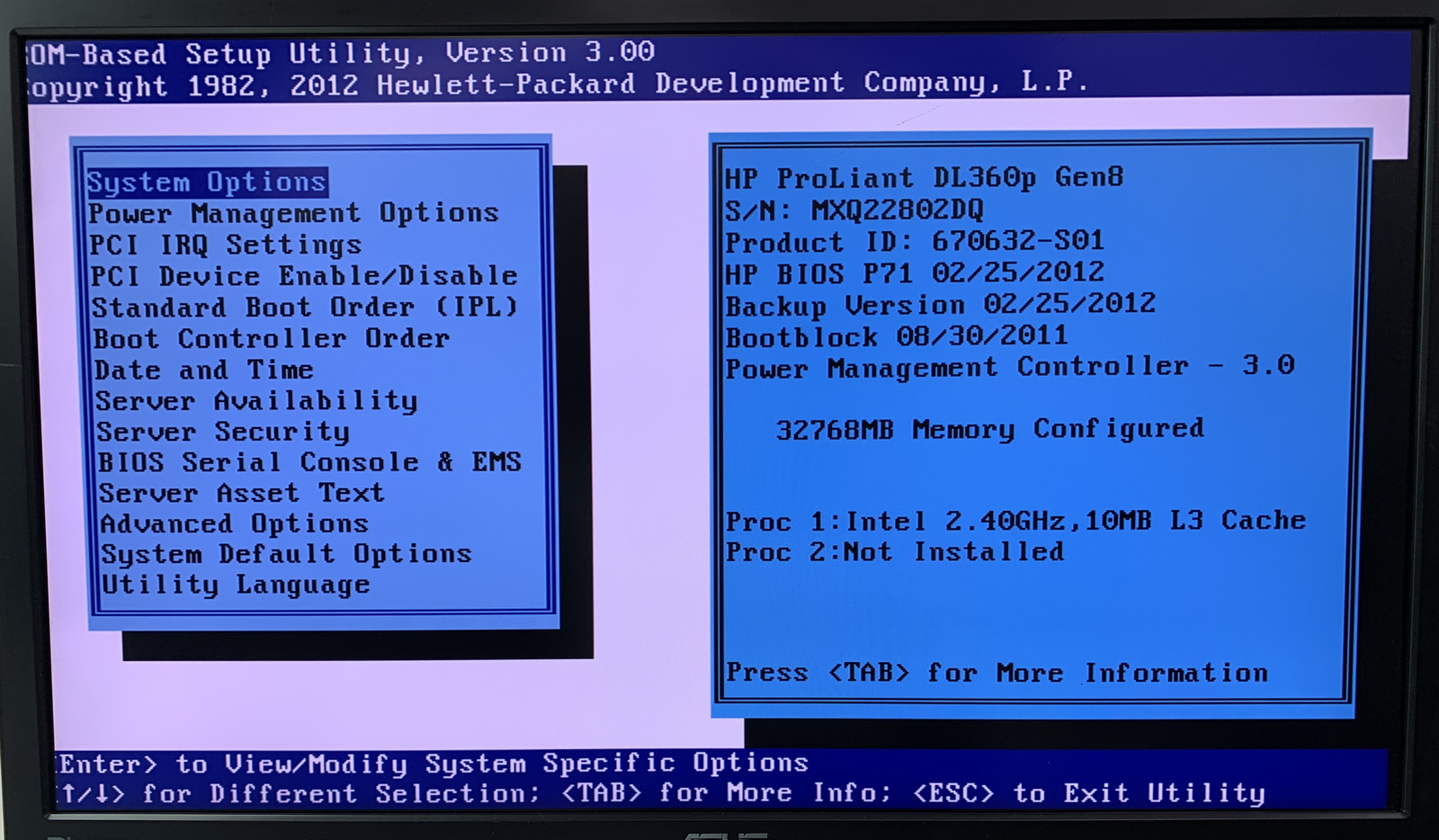This screenshot has width=1439, height=840.
Task: Click Bootblock 08/30/2011 line
Action: point(897,336)
